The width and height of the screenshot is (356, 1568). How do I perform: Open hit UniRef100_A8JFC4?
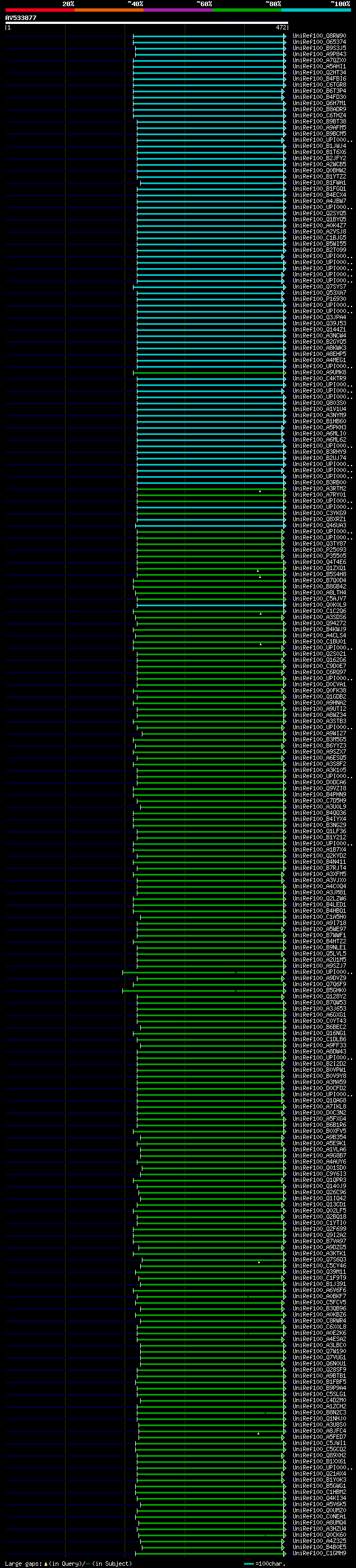pos(319,1431)
